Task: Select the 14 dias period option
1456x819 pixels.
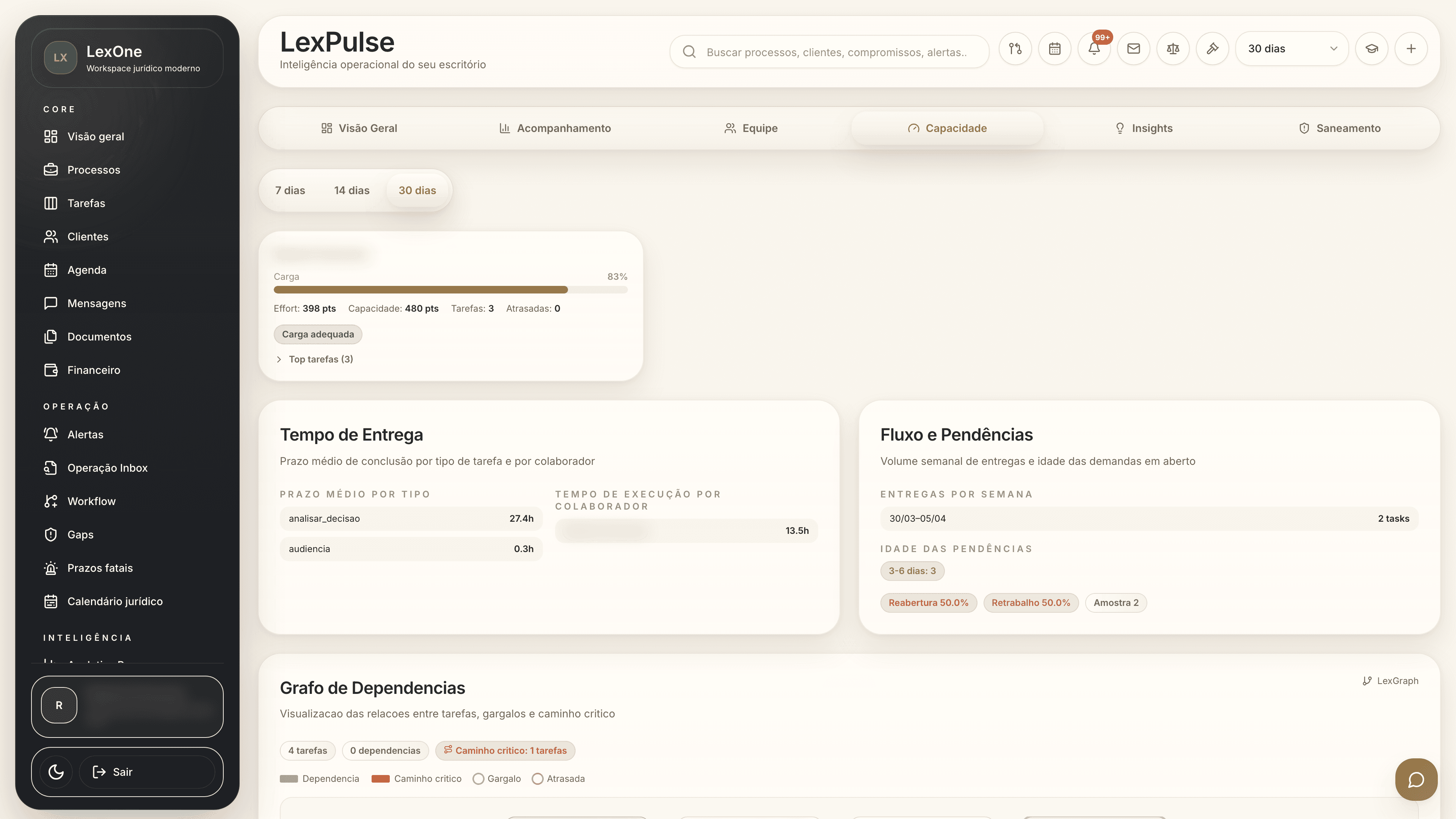Action: [x=351, y=190]
